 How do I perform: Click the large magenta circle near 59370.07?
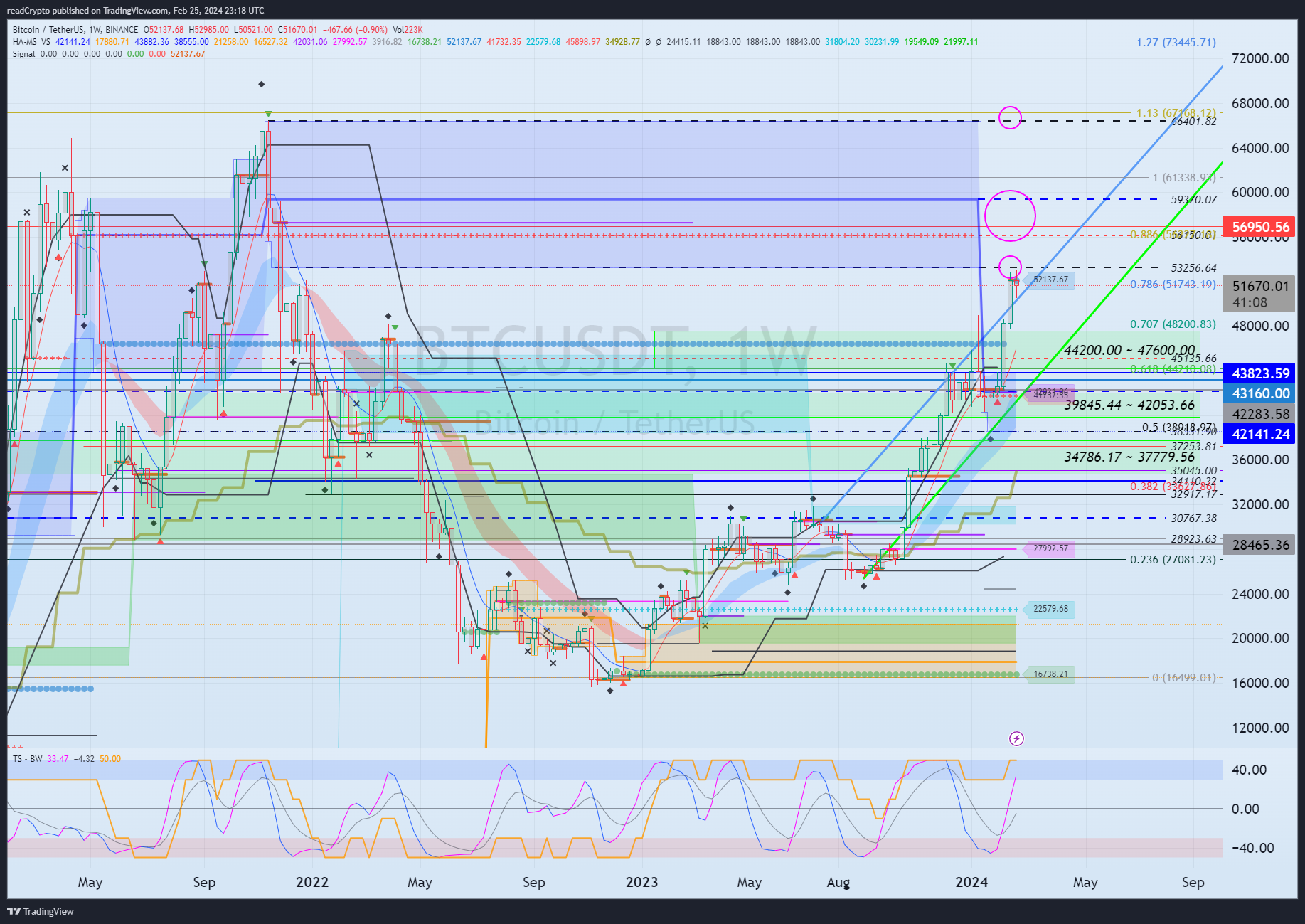click(1010, 216)
